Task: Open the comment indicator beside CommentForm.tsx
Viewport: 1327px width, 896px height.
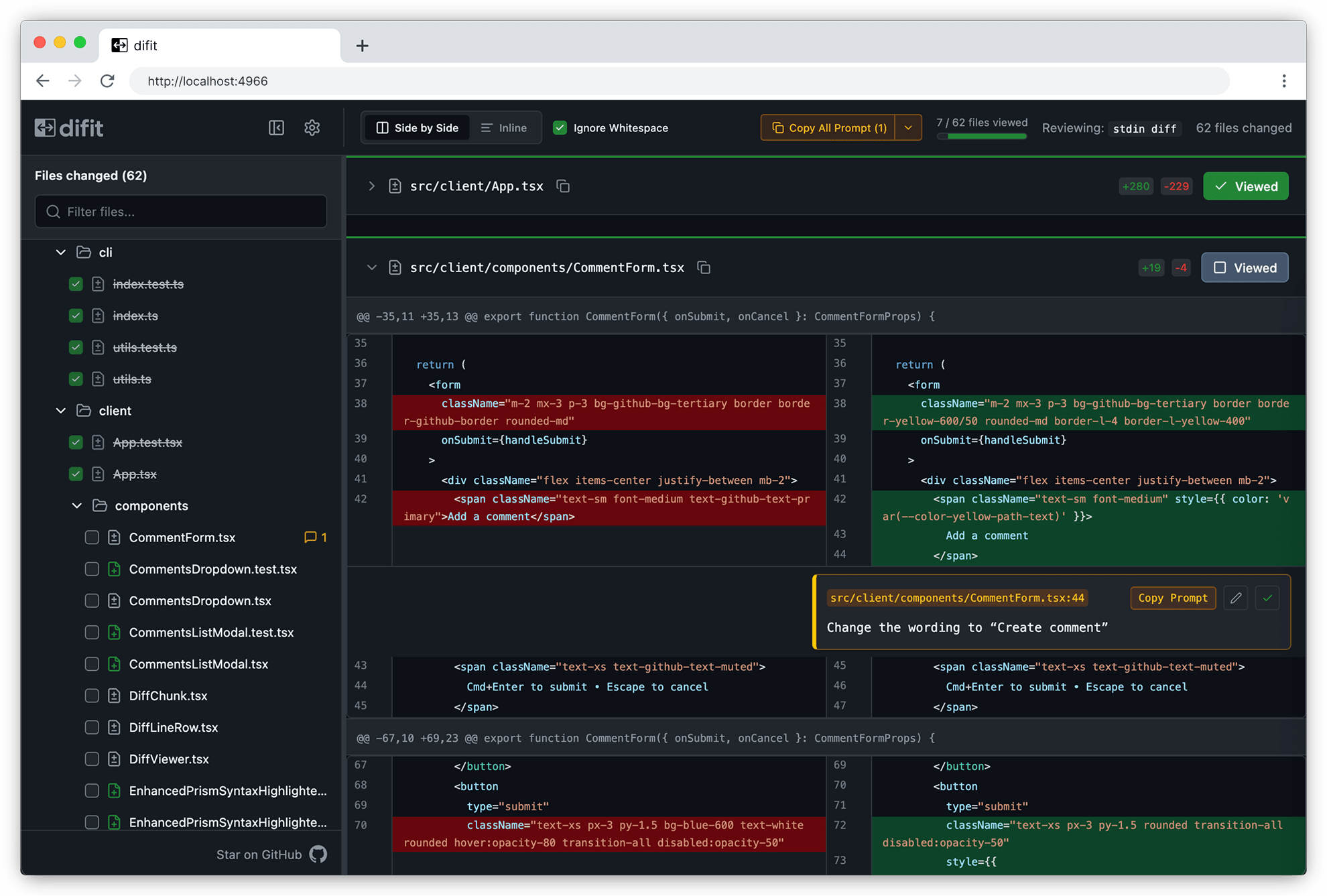Action: click(x=314, y=537)
